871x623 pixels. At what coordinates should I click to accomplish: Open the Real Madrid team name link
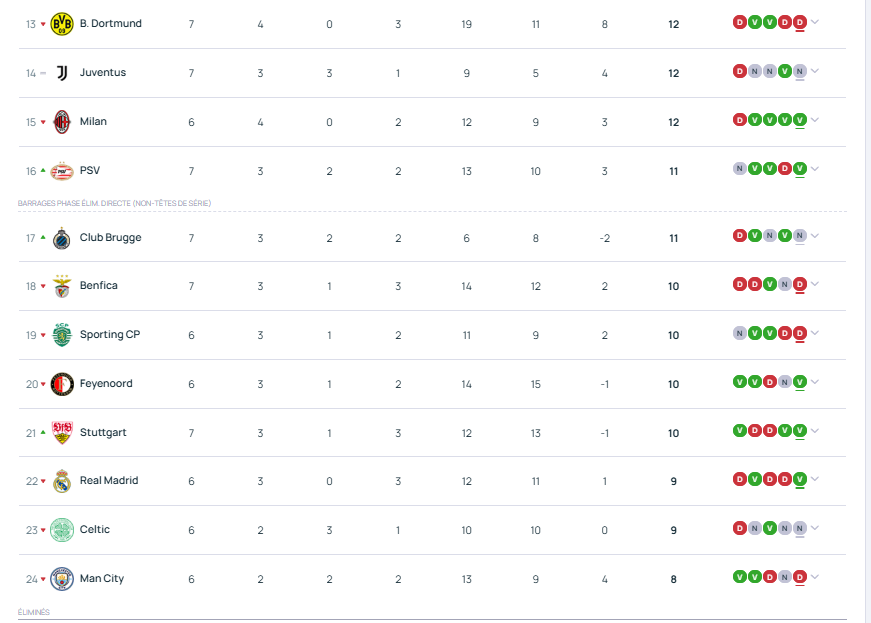[109, 481]
